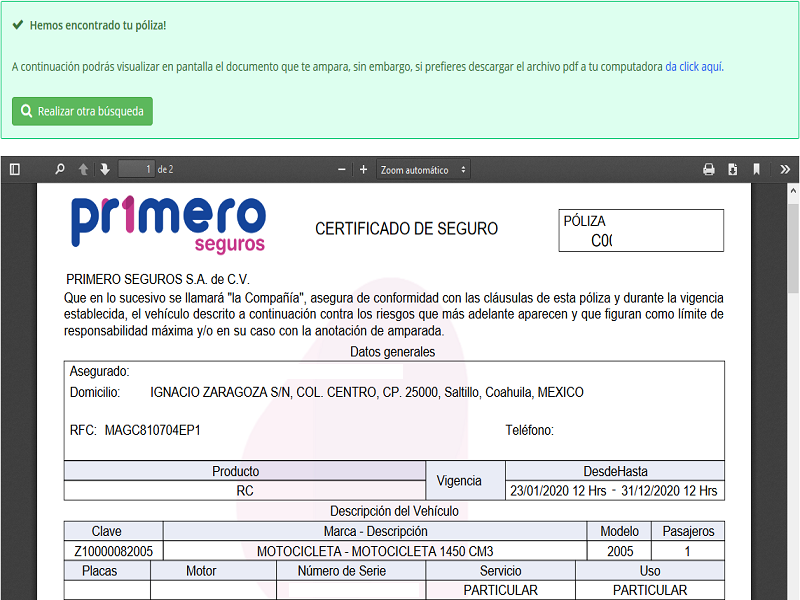Download the PDF file from toolbar

[x=733, y=170]
